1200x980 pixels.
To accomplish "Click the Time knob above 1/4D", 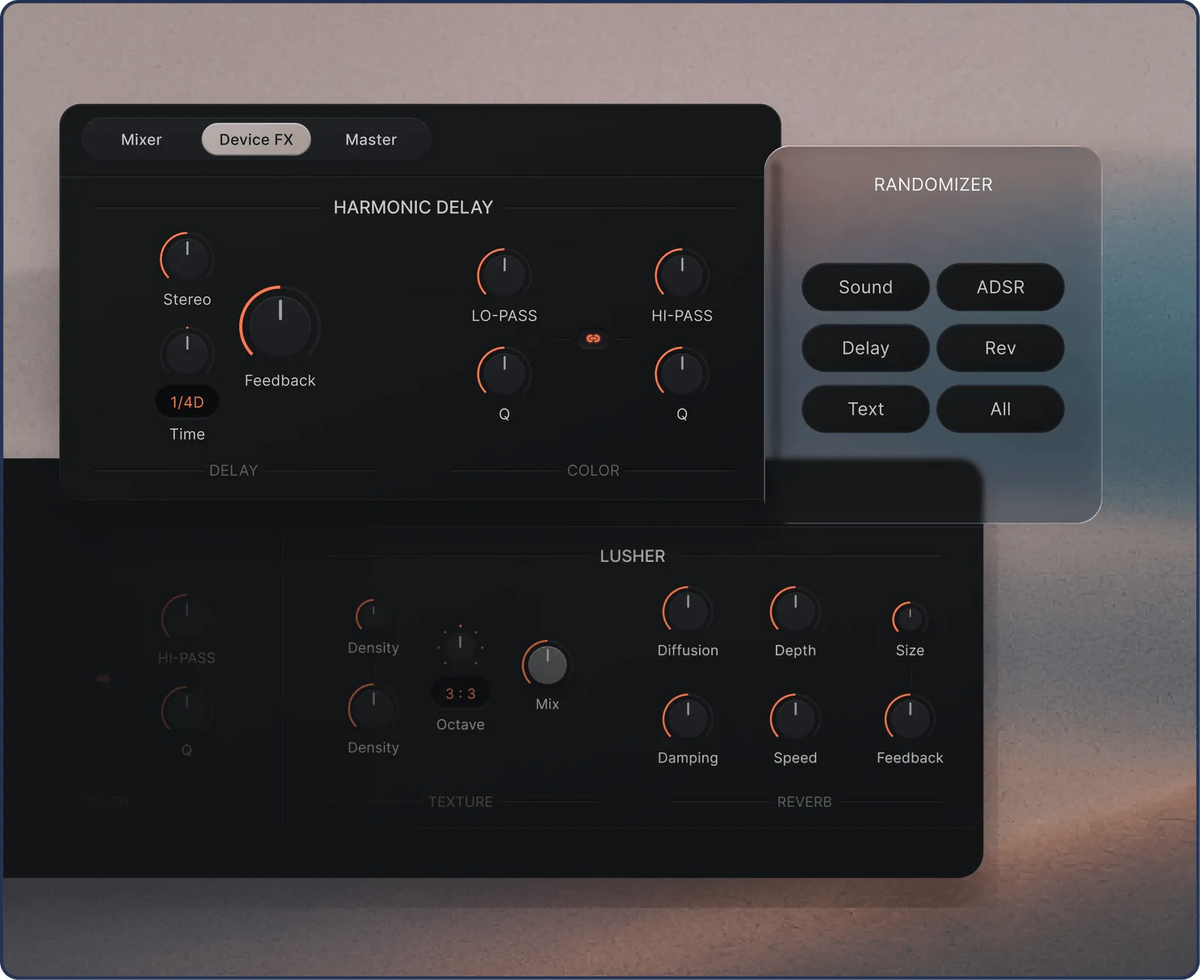I will click(x=187, y=352).
